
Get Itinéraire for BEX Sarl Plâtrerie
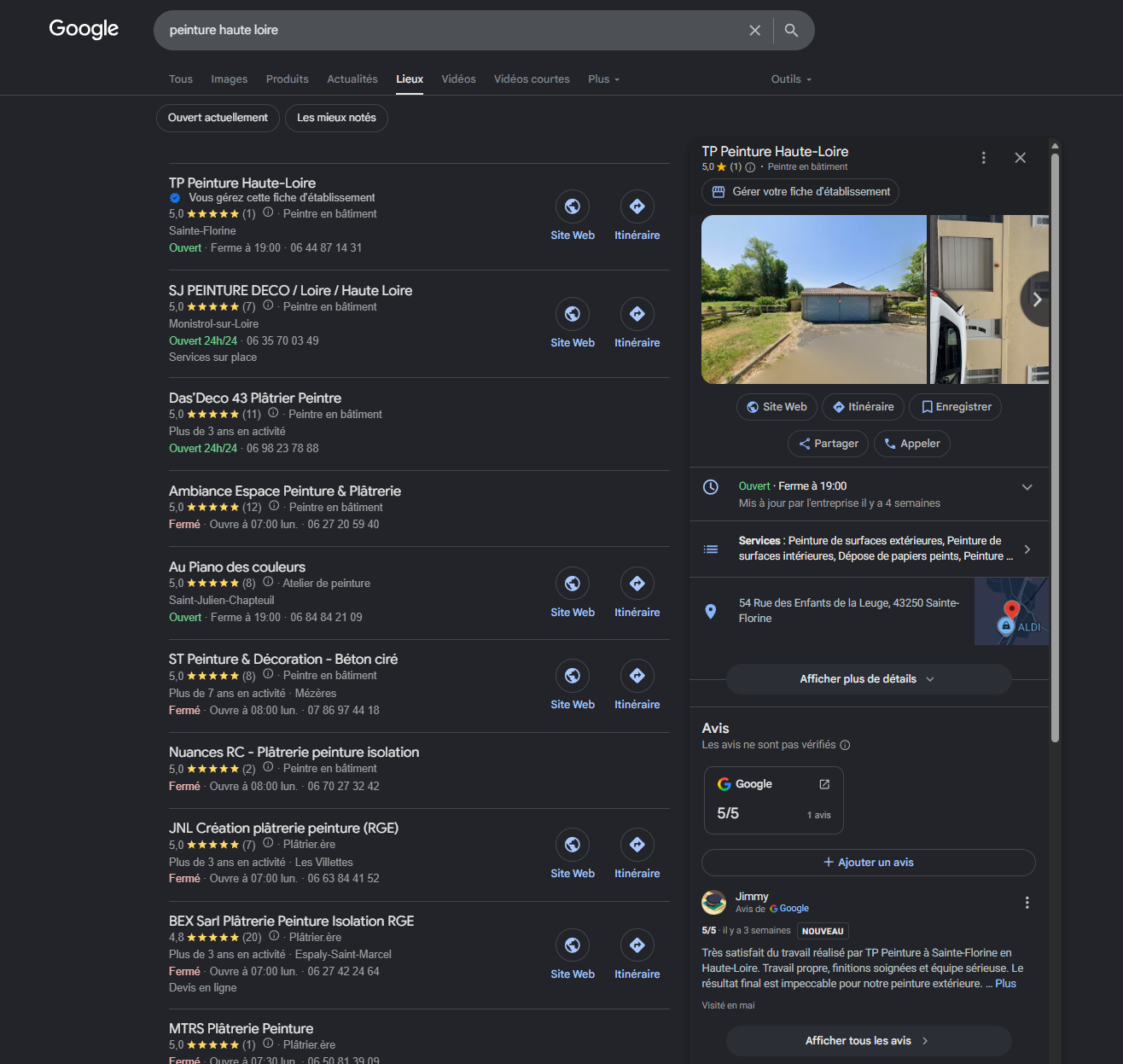pos(637,956)
